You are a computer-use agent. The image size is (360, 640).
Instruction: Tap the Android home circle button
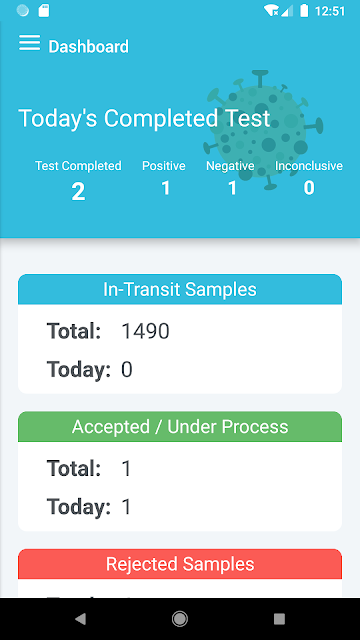click(180, 619)
